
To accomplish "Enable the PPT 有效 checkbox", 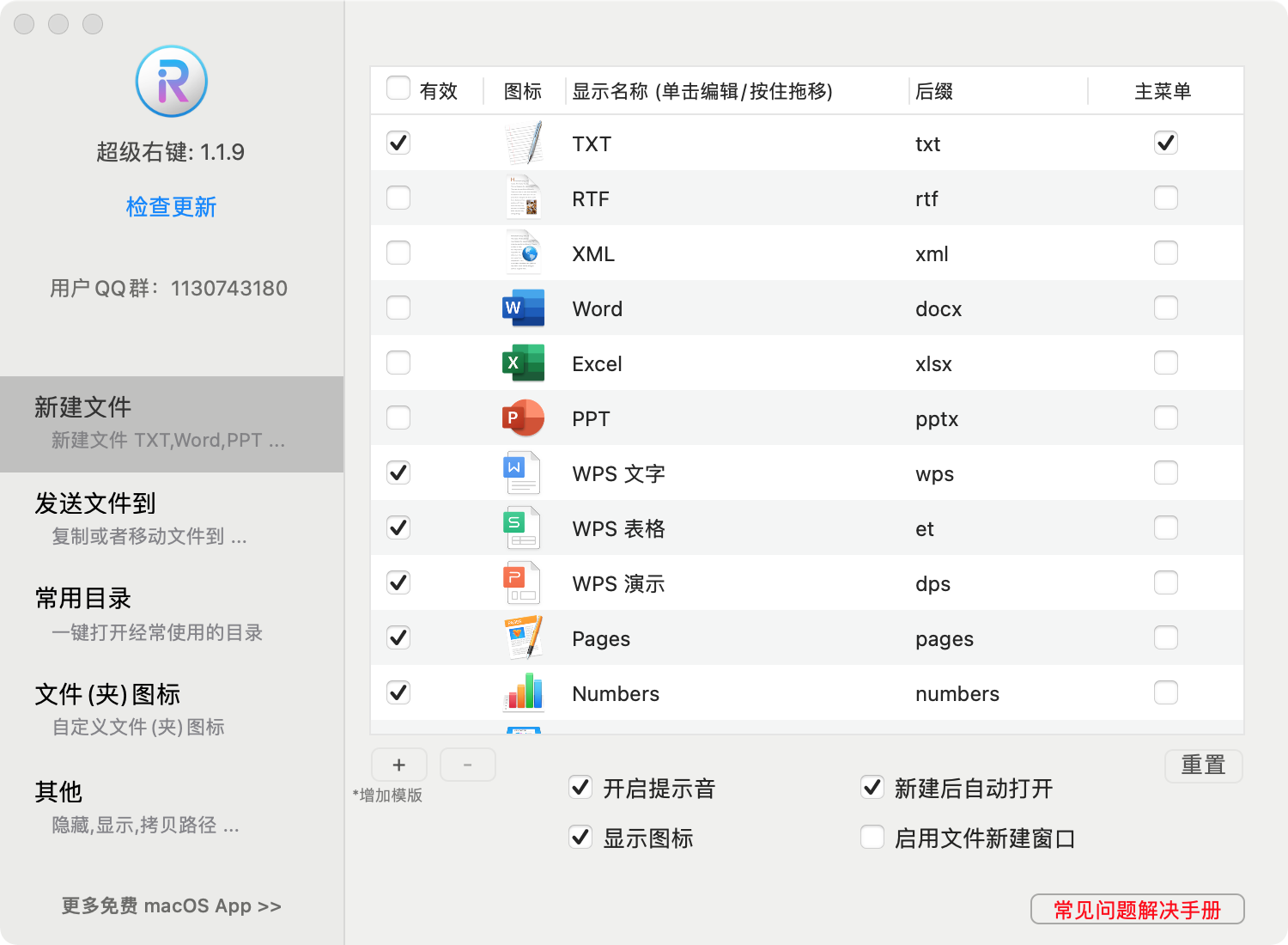I will coord(398,418).
